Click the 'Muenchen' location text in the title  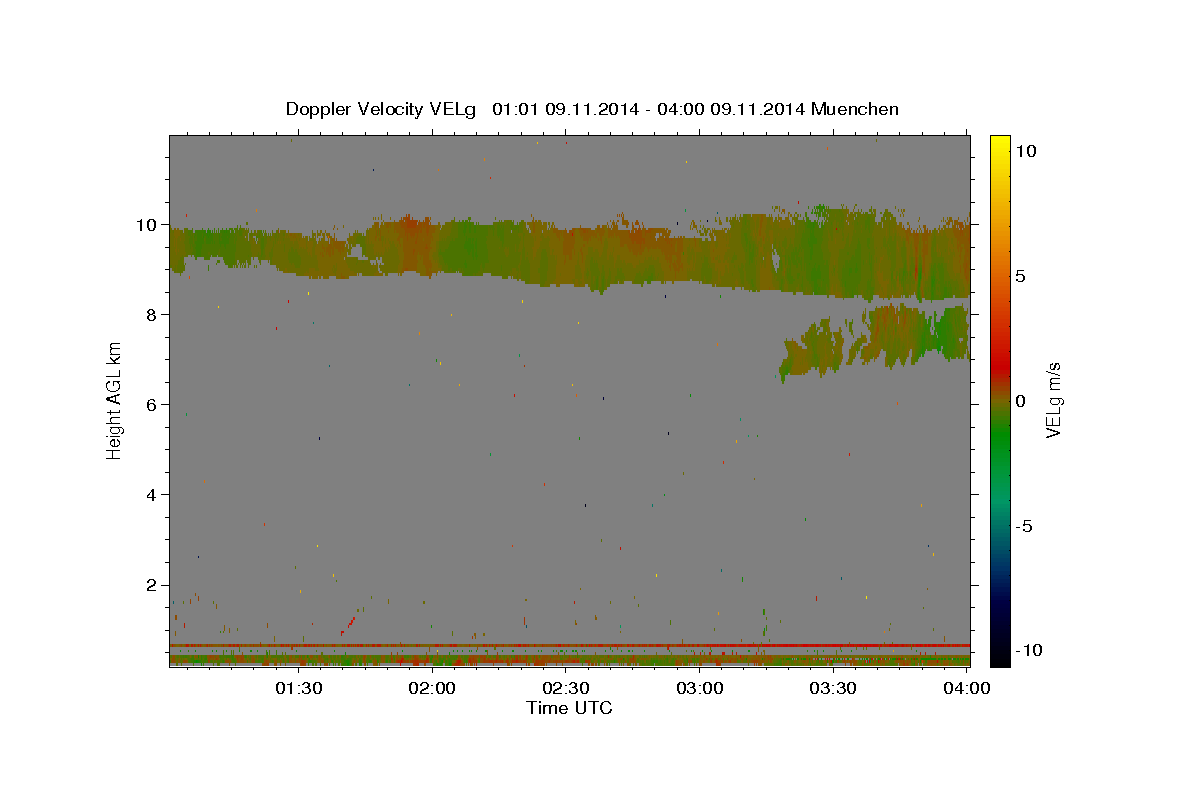857,109
